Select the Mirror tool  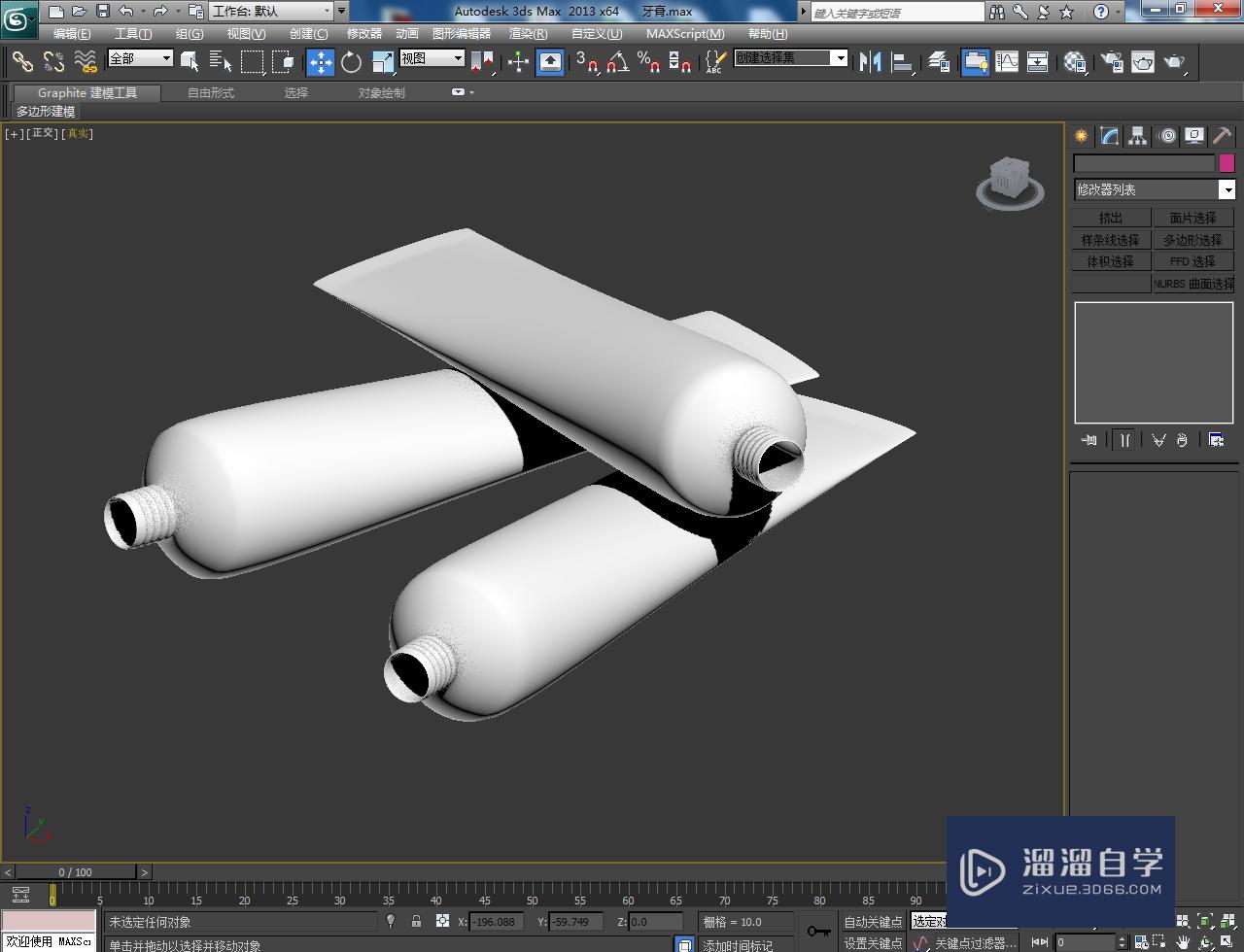coord(871,62)
